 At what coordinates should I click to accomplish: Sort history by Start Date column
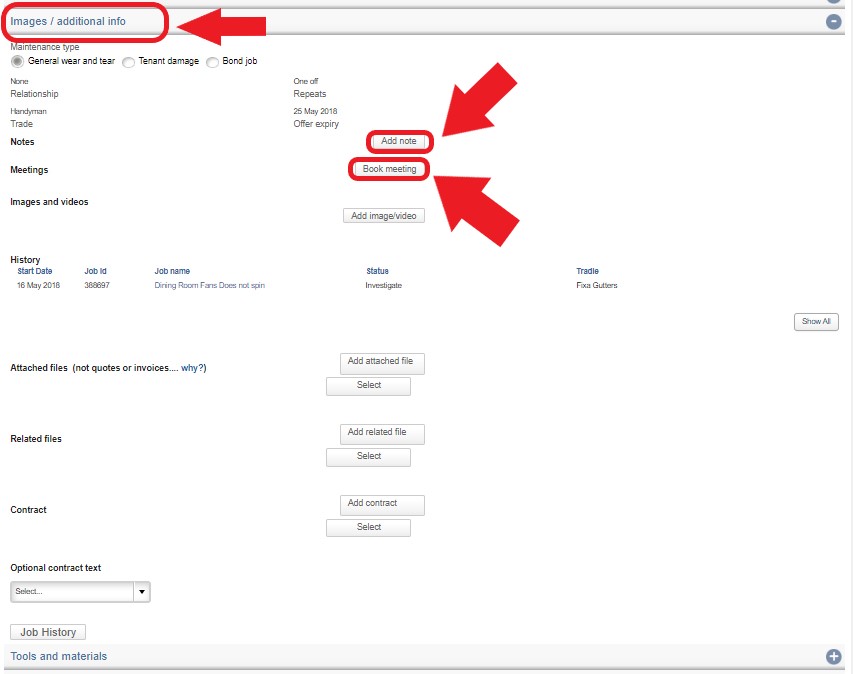35,271
